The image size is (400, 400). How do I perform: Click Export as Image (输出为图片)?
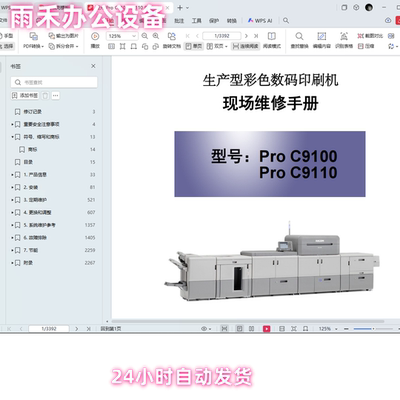coord(63,36)
